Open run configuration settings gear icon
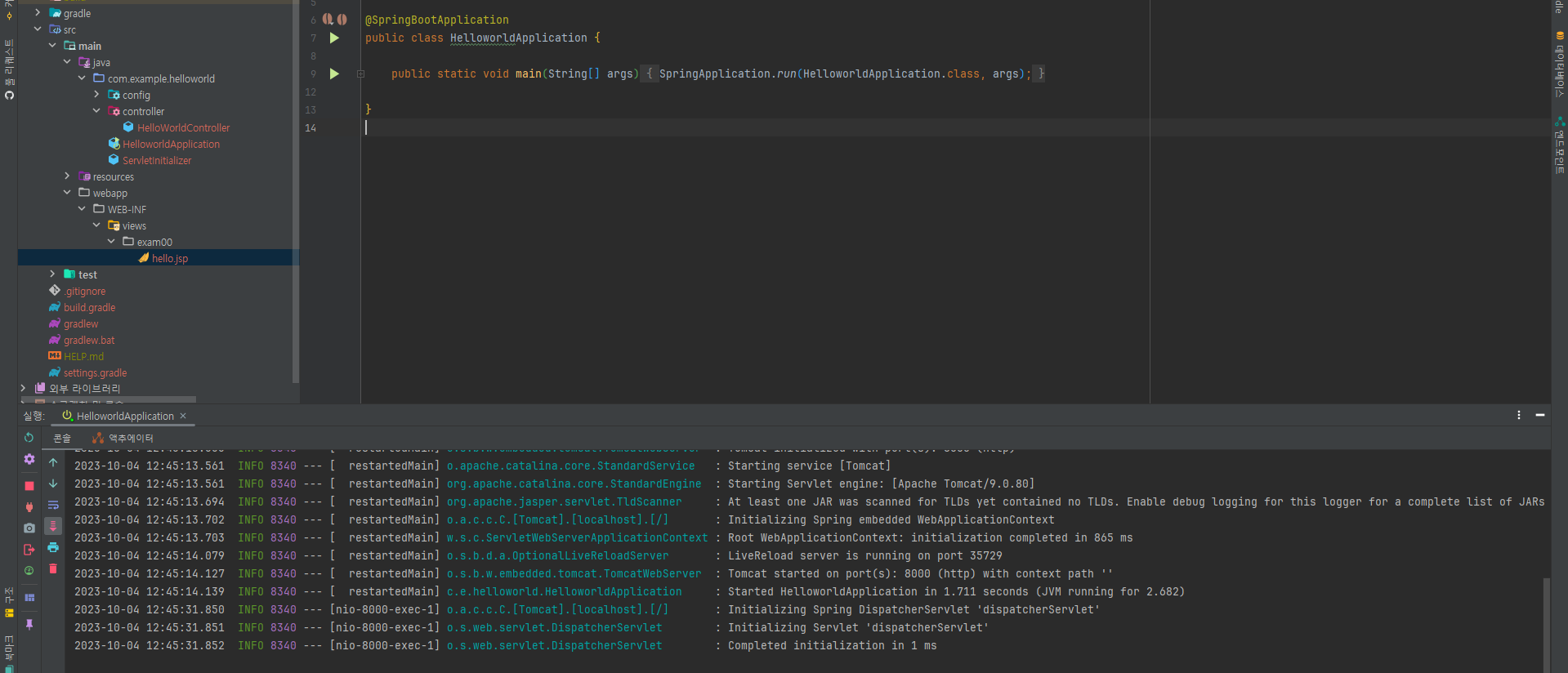Screen dimensions: 1568x673 (29, 459)
